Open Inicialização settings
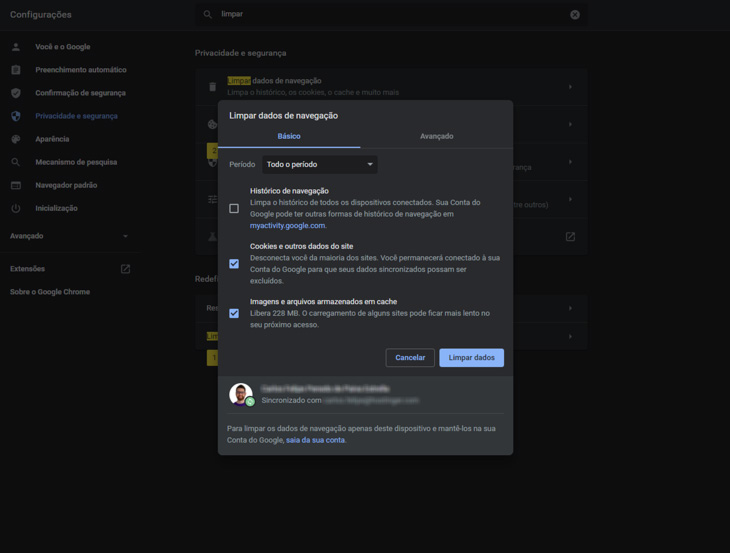 pyautogui.click(x=56, y=208)
